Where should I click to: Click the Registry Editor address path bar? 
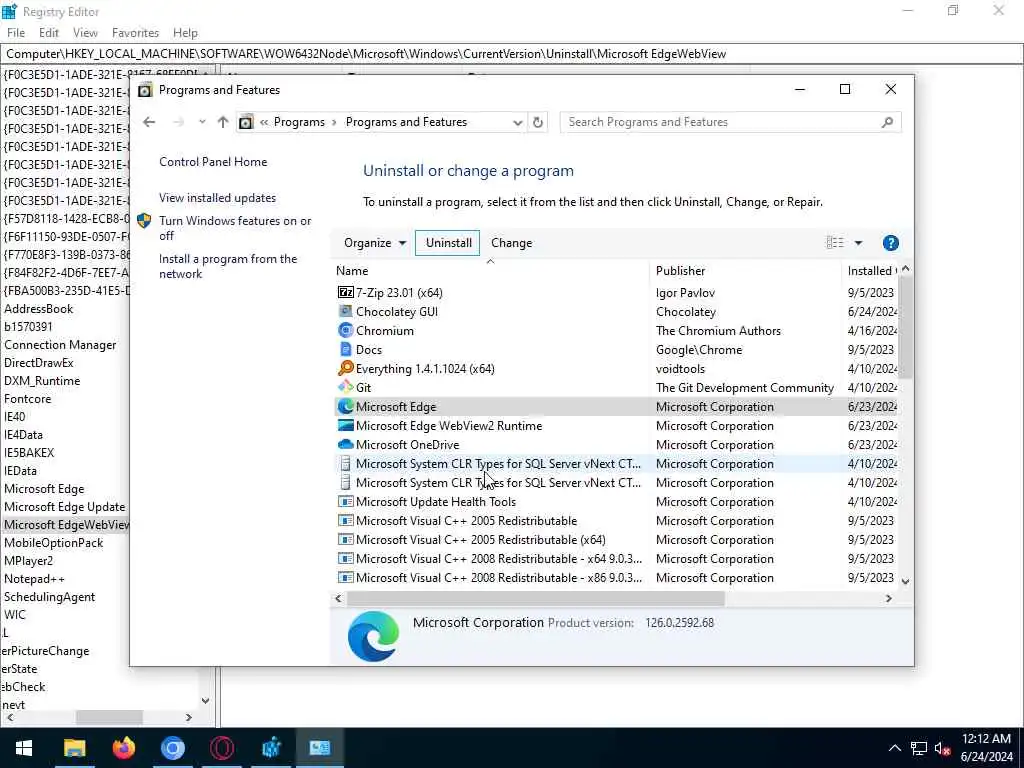pyautogui.click(x=512, y=54)
